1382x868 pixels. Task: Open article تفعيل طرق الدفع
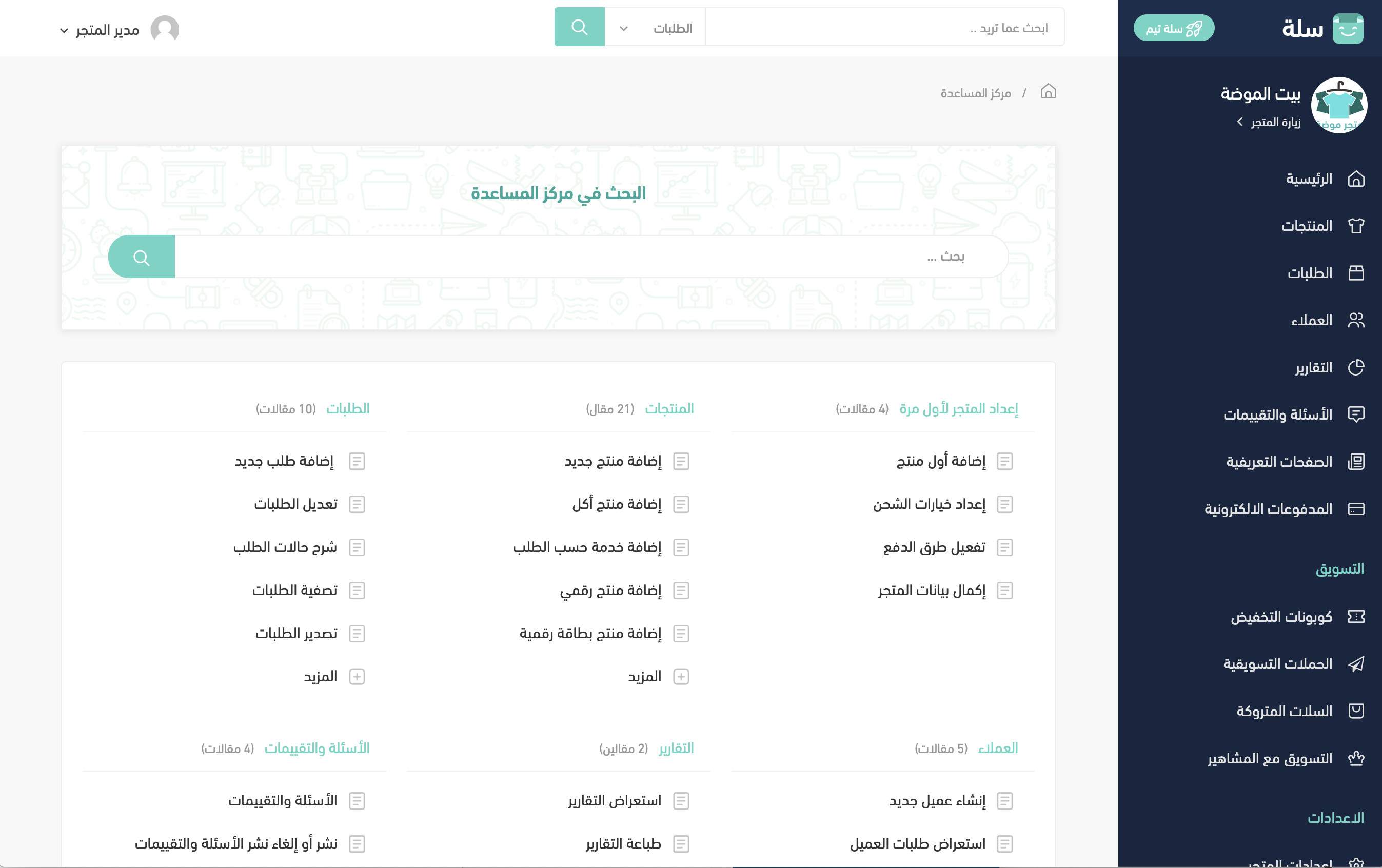point(934,548)
